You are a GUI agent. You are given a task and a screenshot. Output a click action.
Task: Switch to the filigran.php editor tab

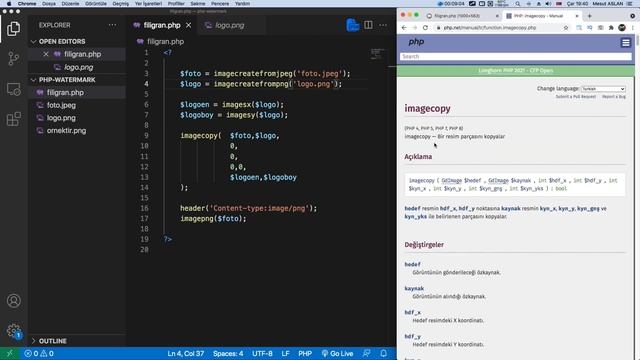point(162,25)
